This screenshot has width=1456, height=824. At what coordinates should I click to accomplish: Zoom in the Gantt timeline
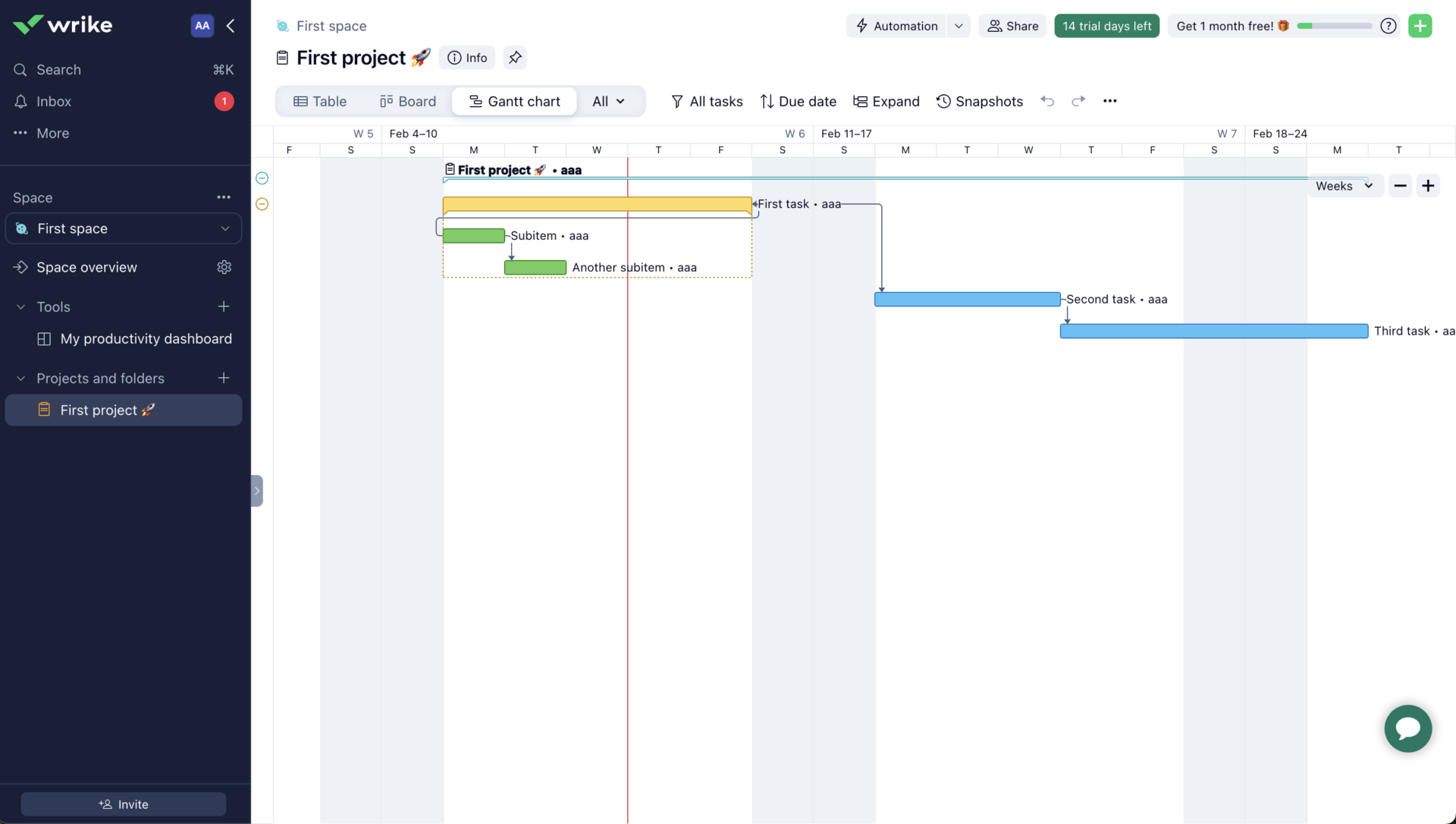[1428, 186]
